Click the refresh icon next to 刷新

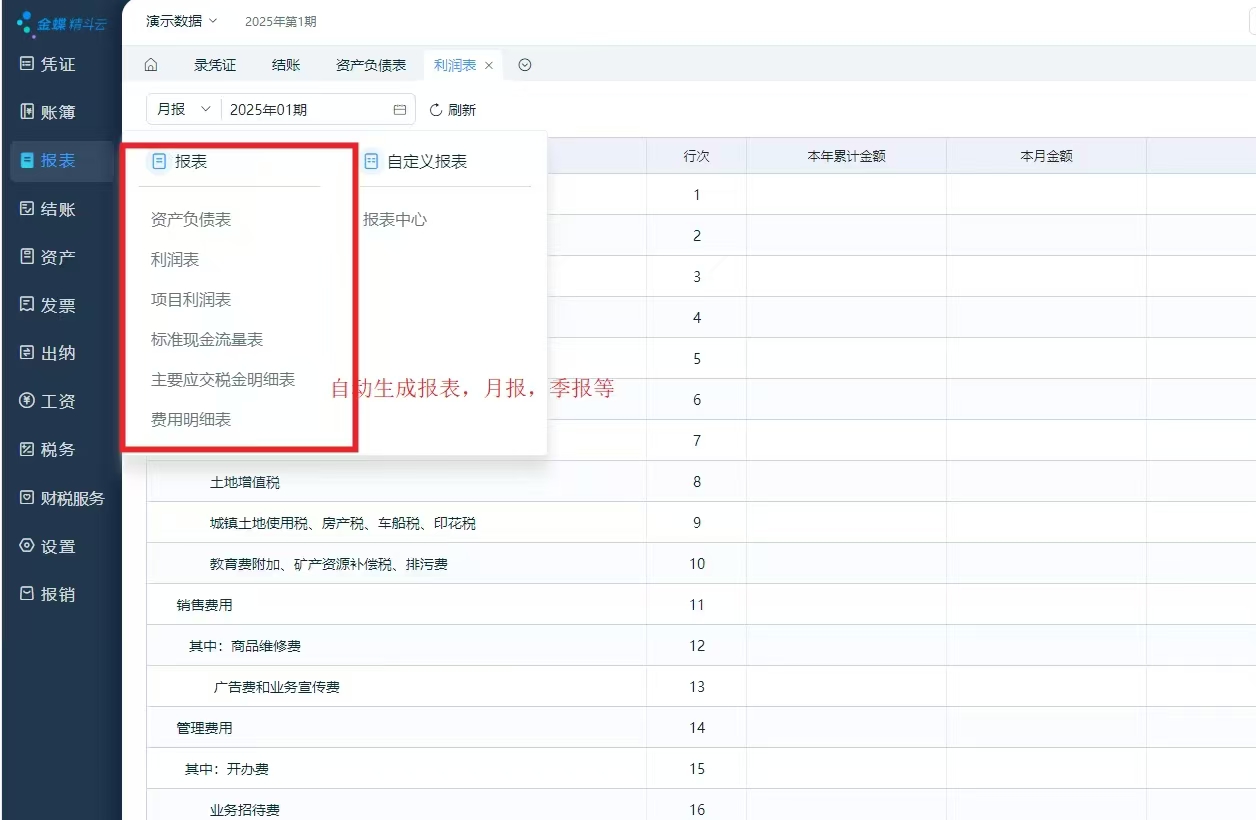(x=436, y=110)
